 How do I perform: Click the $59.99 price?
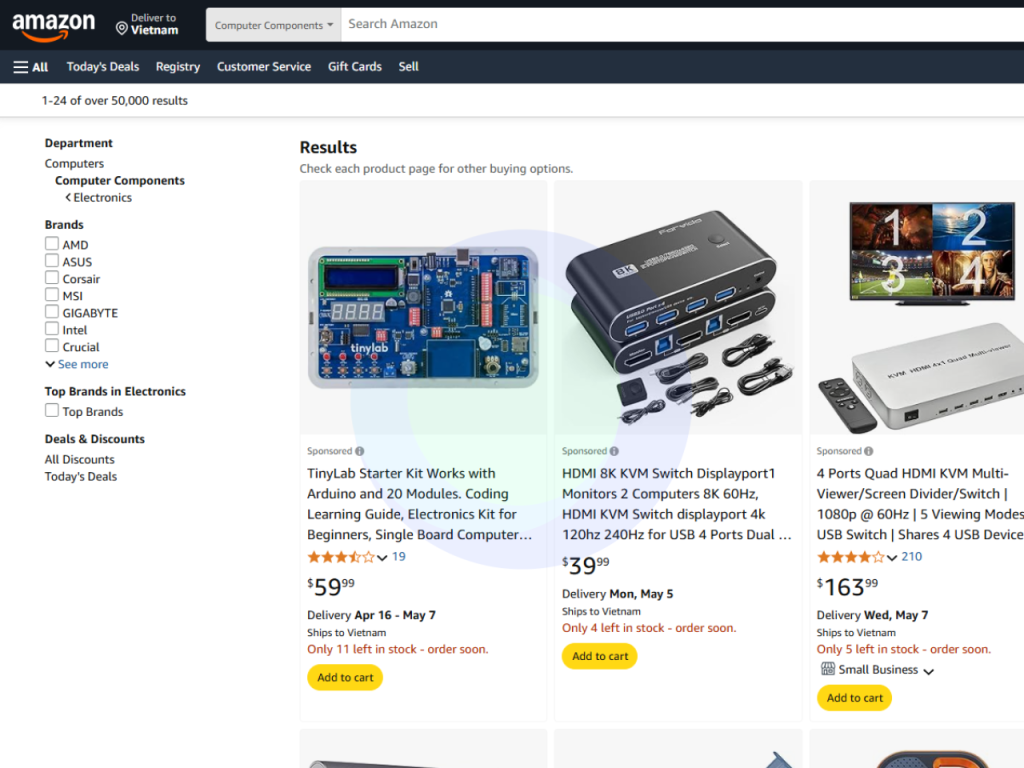[x=331, y=586]
